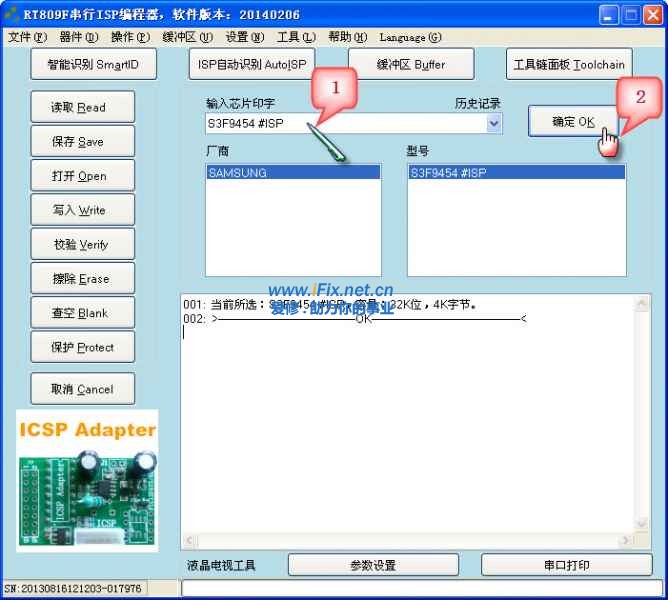Click the application icon in title bar
This screenshot has height=600, width=668.
click(x=12, y=14)
